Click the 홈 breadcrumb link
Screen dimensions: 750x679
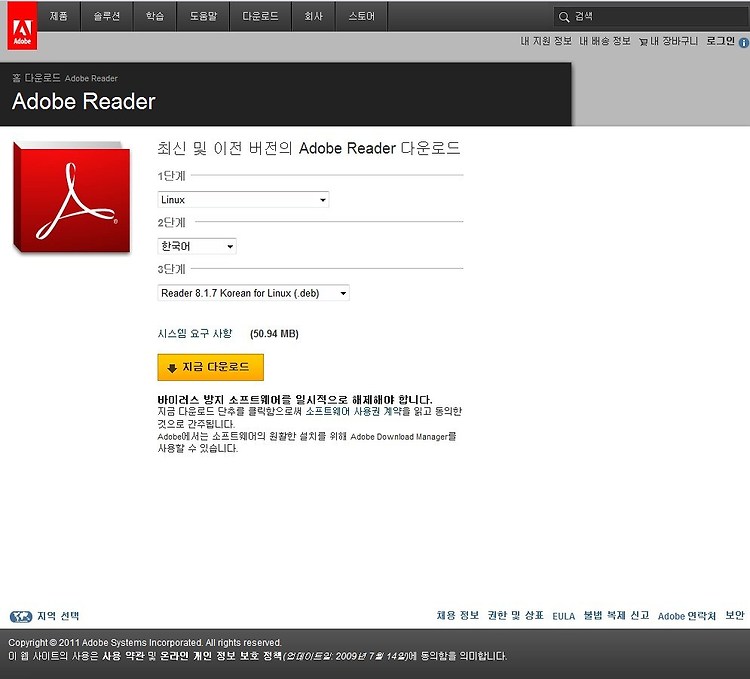coord(16,78)
